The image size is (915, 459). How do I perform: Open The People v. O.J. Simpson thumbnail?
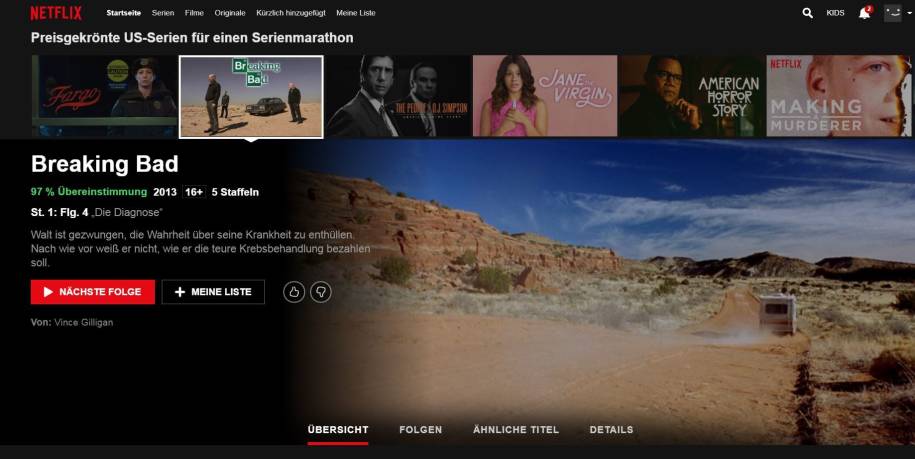398,96
